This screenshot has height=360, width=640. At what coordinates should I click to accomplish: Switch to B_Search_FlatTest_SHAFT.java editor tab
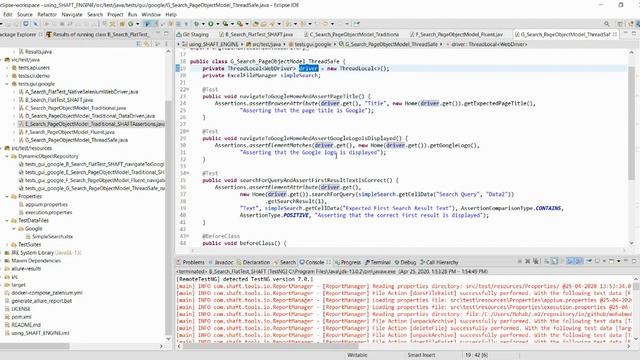pyautogui.click(x=256, y=34)
